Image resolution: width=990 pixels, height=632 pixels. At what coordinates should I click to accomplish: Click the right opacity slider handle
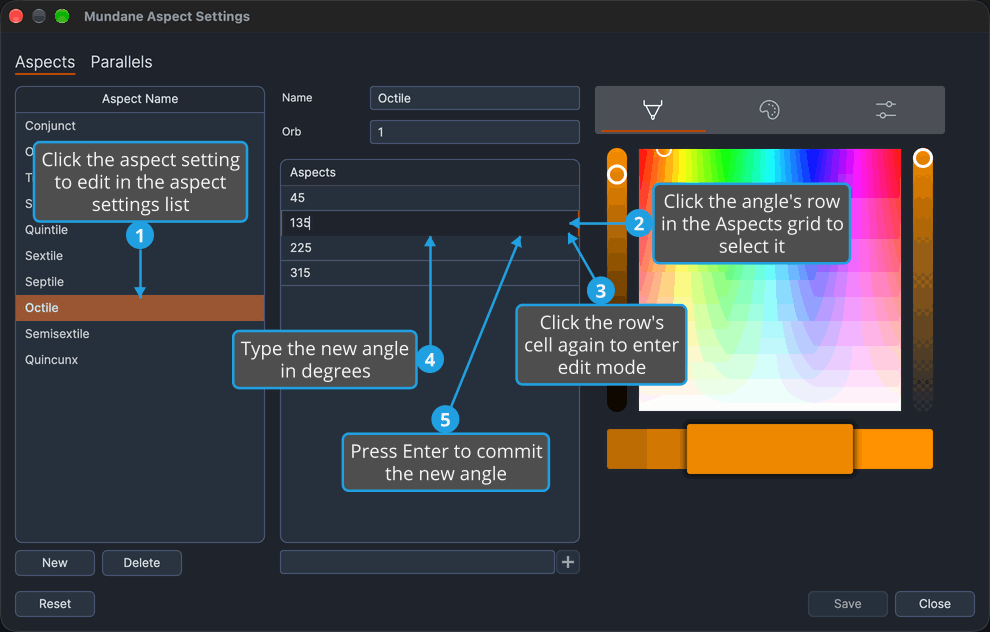coord(922,158)
